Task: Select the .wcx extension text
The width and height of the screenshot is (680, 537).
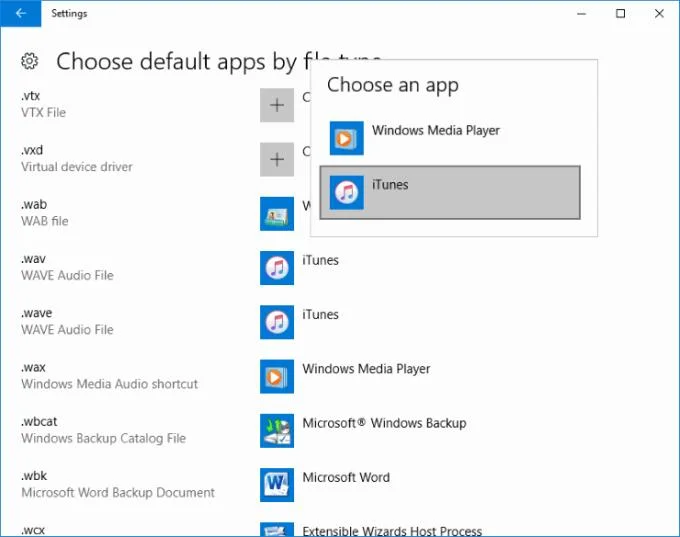Action: point(33,530)
